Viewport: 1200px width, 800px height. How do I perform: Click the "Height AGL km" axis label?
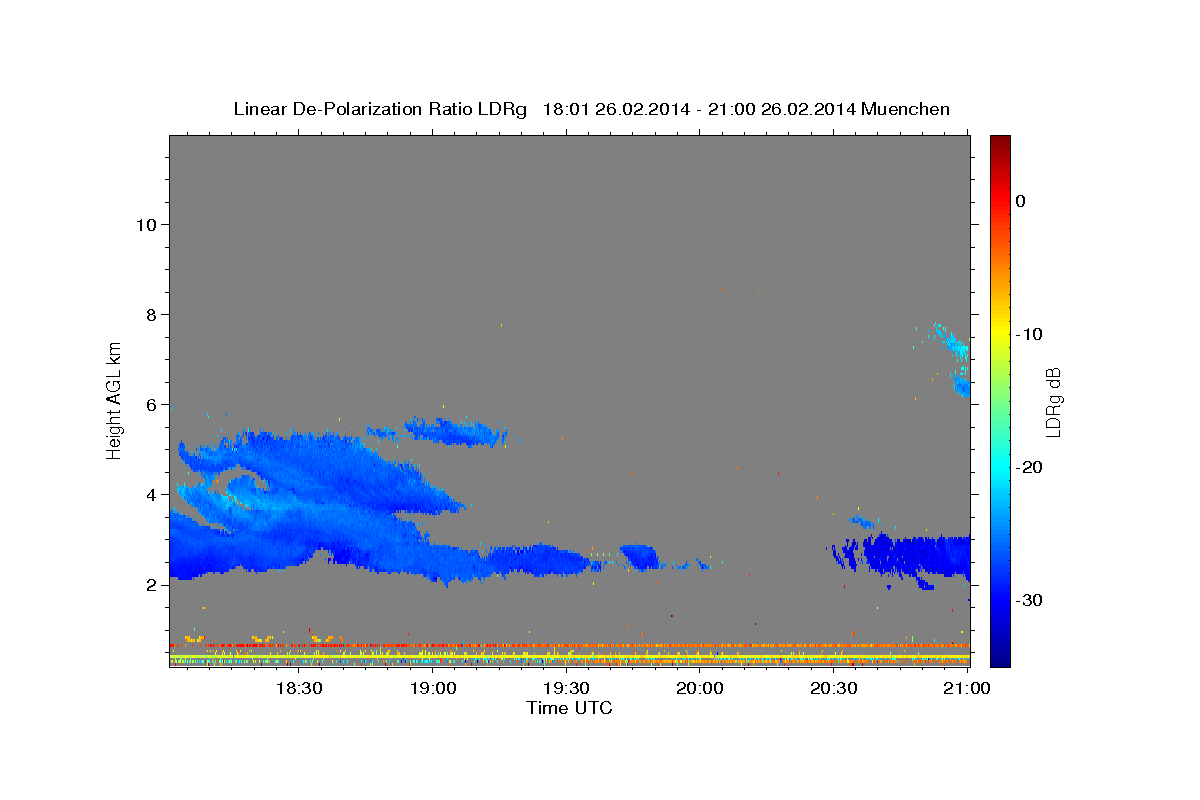pos(114,401)
